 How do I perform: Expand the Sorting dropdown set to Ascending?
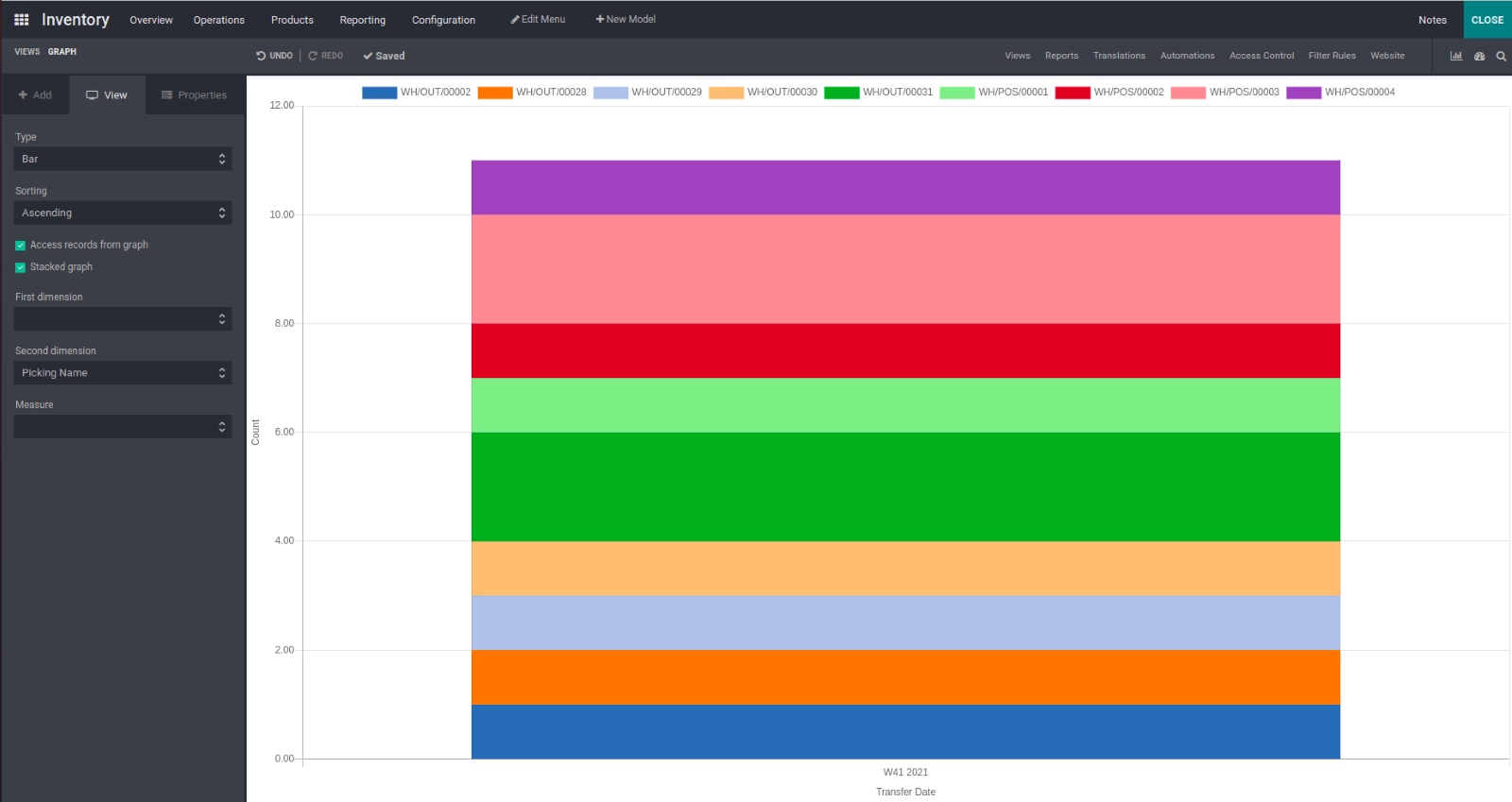123,213
